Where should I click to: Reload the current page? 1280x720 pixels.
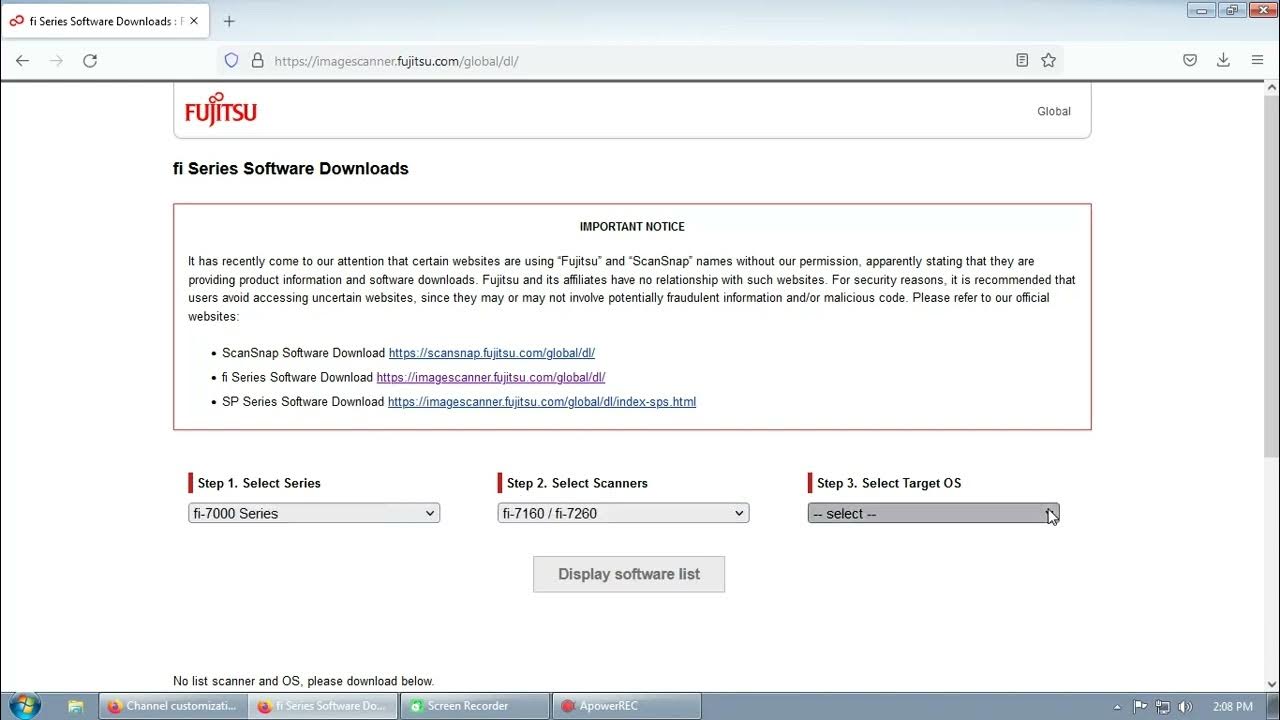point(90,60)
